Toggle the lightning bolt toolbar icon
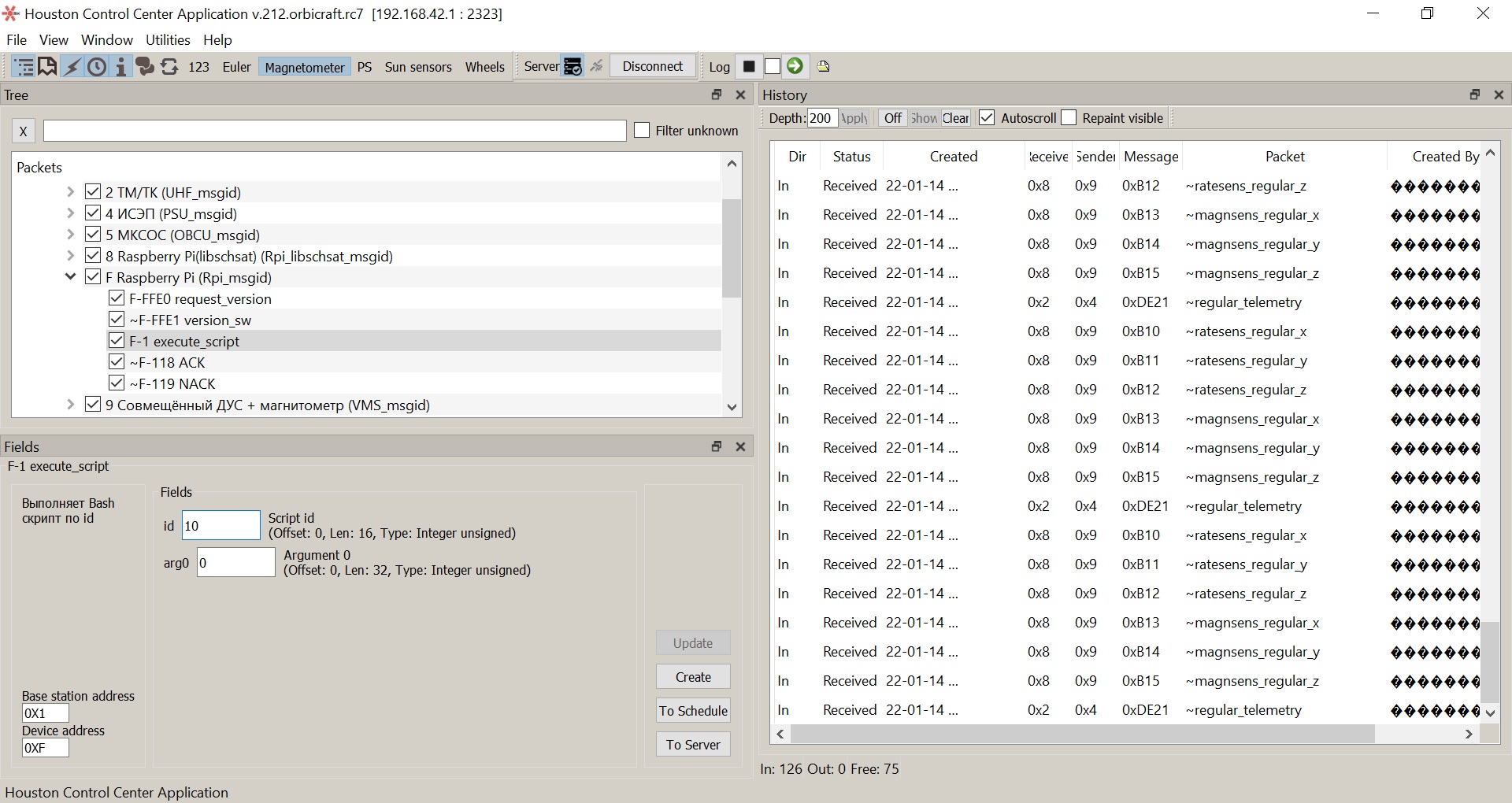 (72, 67)
